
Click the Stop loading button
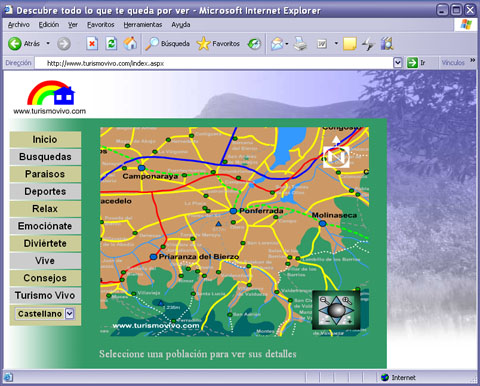[92, 44]
